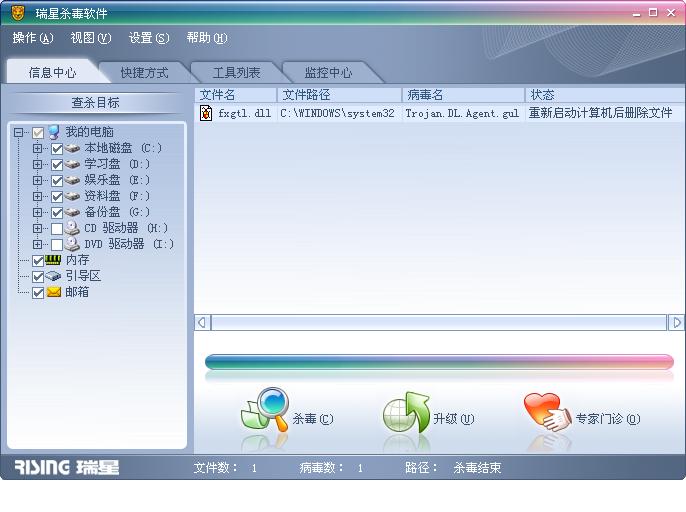Click the drive icon for 娱乐盘 (E:)
The width and height of the screenshot is (686, 512).
pos(73,180)
